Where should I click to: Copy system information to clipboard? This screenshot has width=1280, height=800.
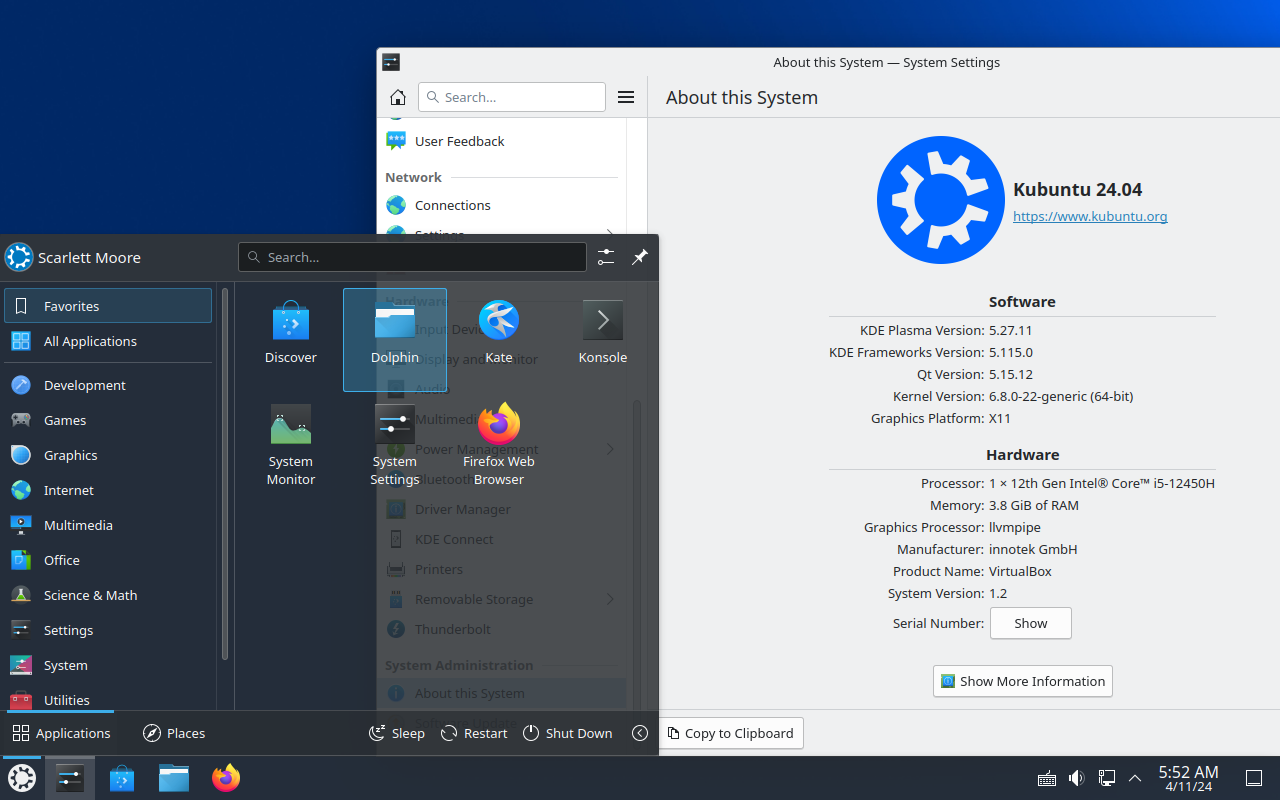coord(730,733)
